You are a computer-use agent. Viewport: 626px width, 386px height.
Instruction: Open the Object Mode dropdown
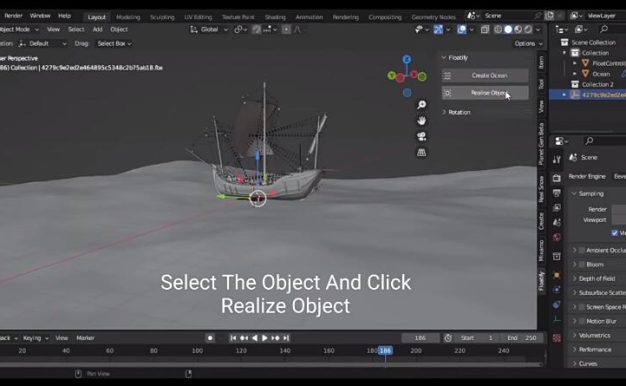(x=19, y=29)
